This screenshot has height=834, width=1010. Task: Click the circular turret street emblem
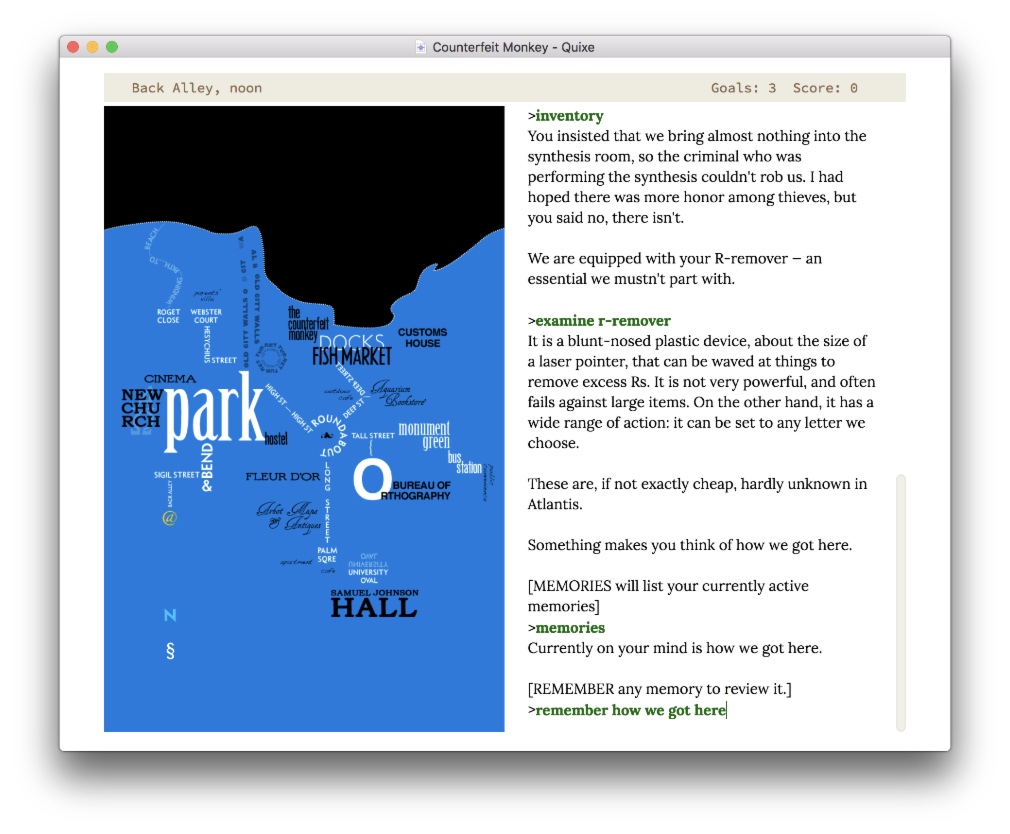coord(270,356)
